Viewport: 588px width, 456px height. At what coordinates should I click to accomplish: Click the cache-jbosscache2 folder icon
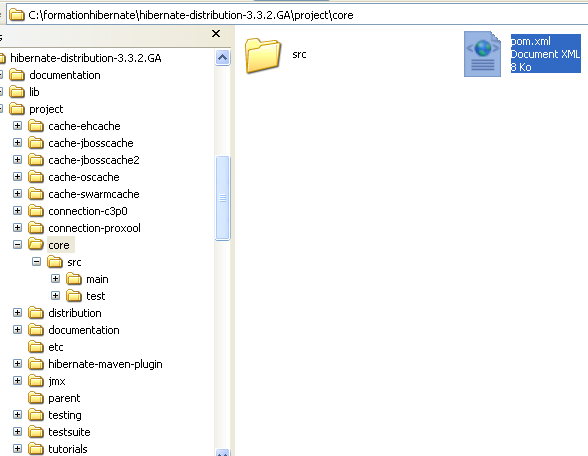pyautogui.click(x=36, y=160)
